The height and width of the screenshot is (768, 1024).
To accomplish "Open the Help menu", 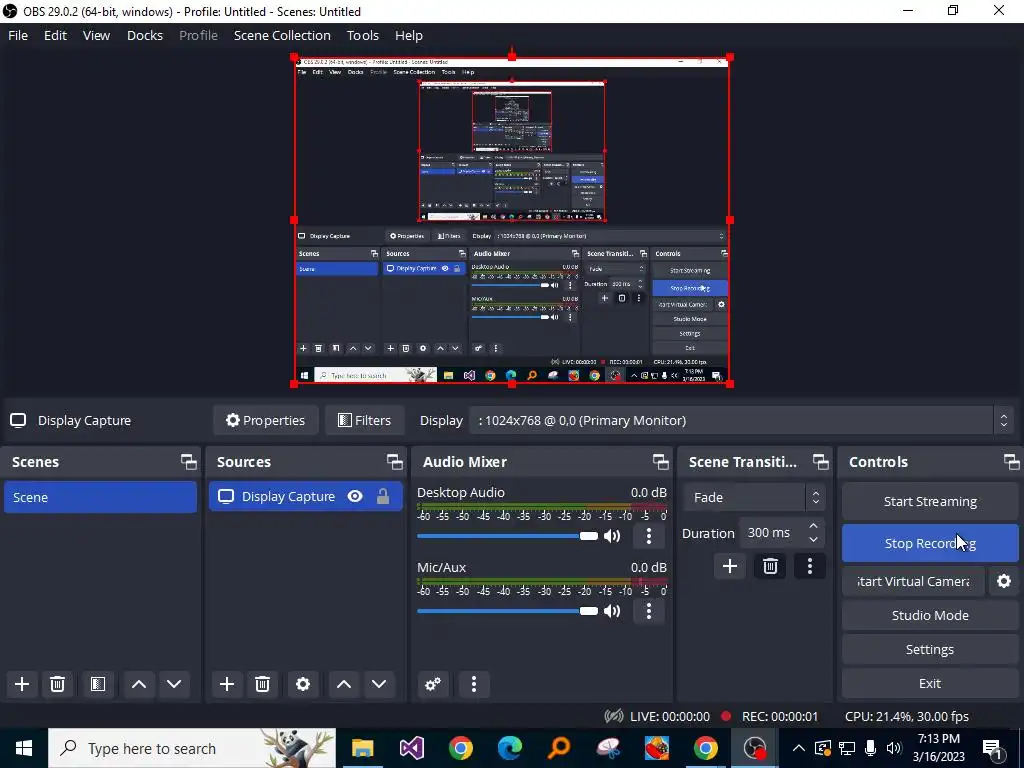I will pos(409,35).
